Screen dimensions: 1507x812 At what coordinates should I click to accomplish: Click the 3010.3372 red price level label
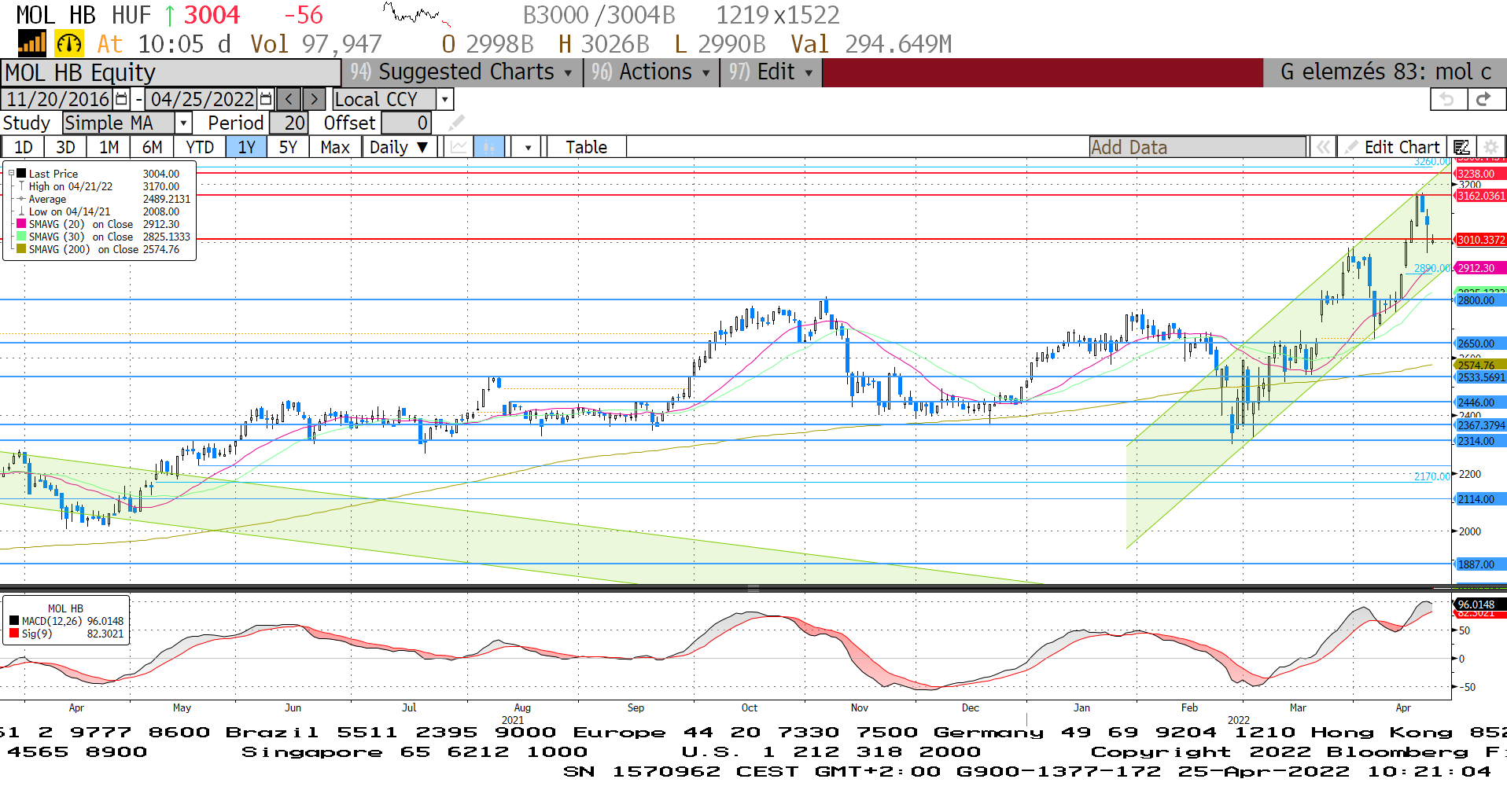click(1480, 240)
